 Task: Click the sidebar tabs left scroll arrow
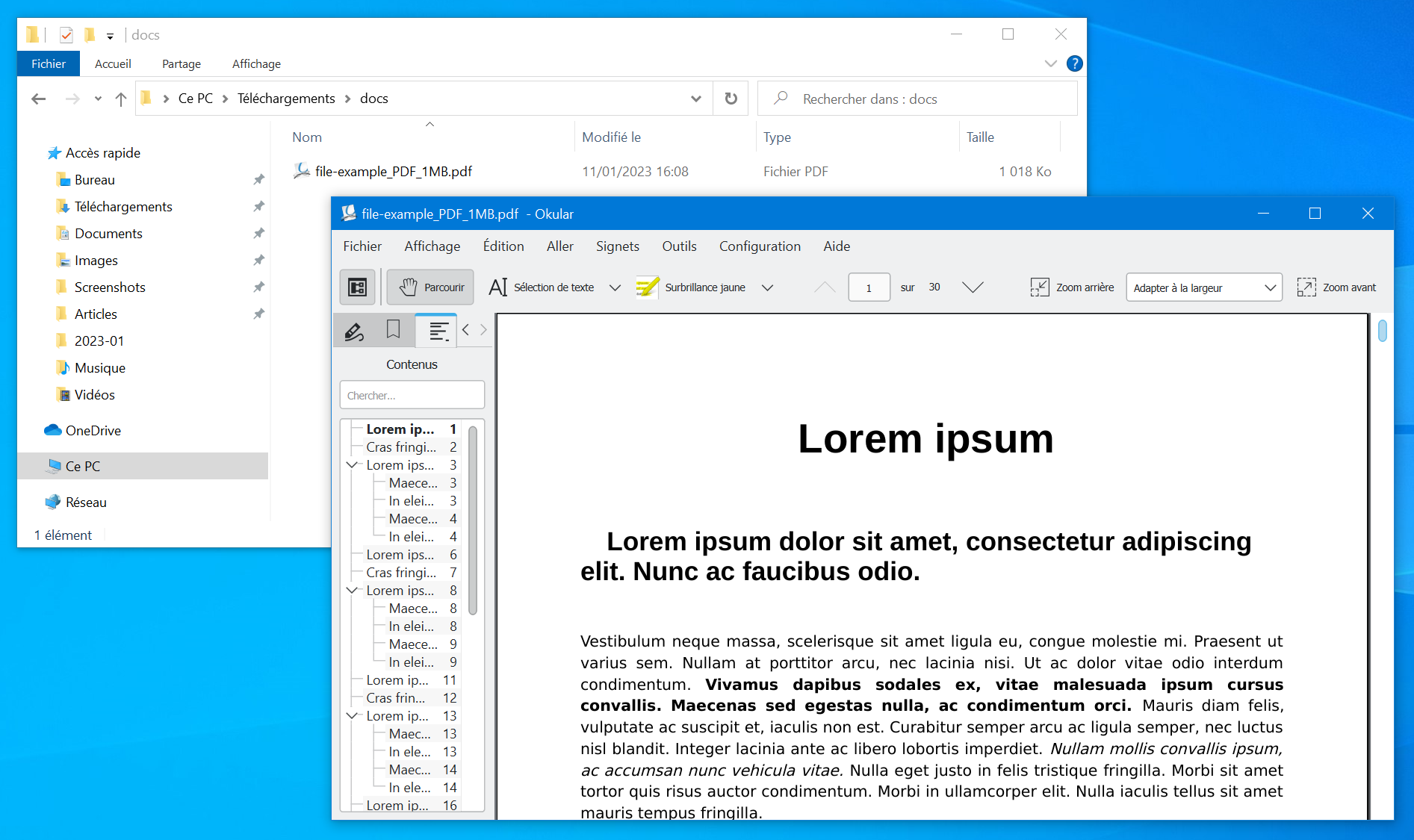click(466, 330)
